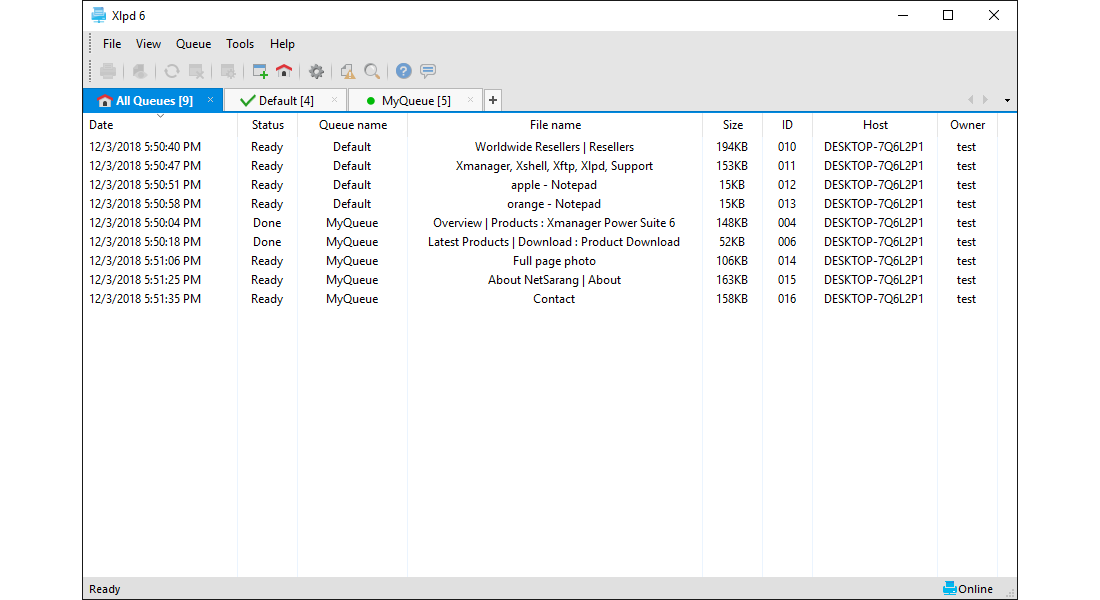Close the All Queues tab
Image resolution: width=1100 pixels, height=600 pixels.
click(210, 100)
